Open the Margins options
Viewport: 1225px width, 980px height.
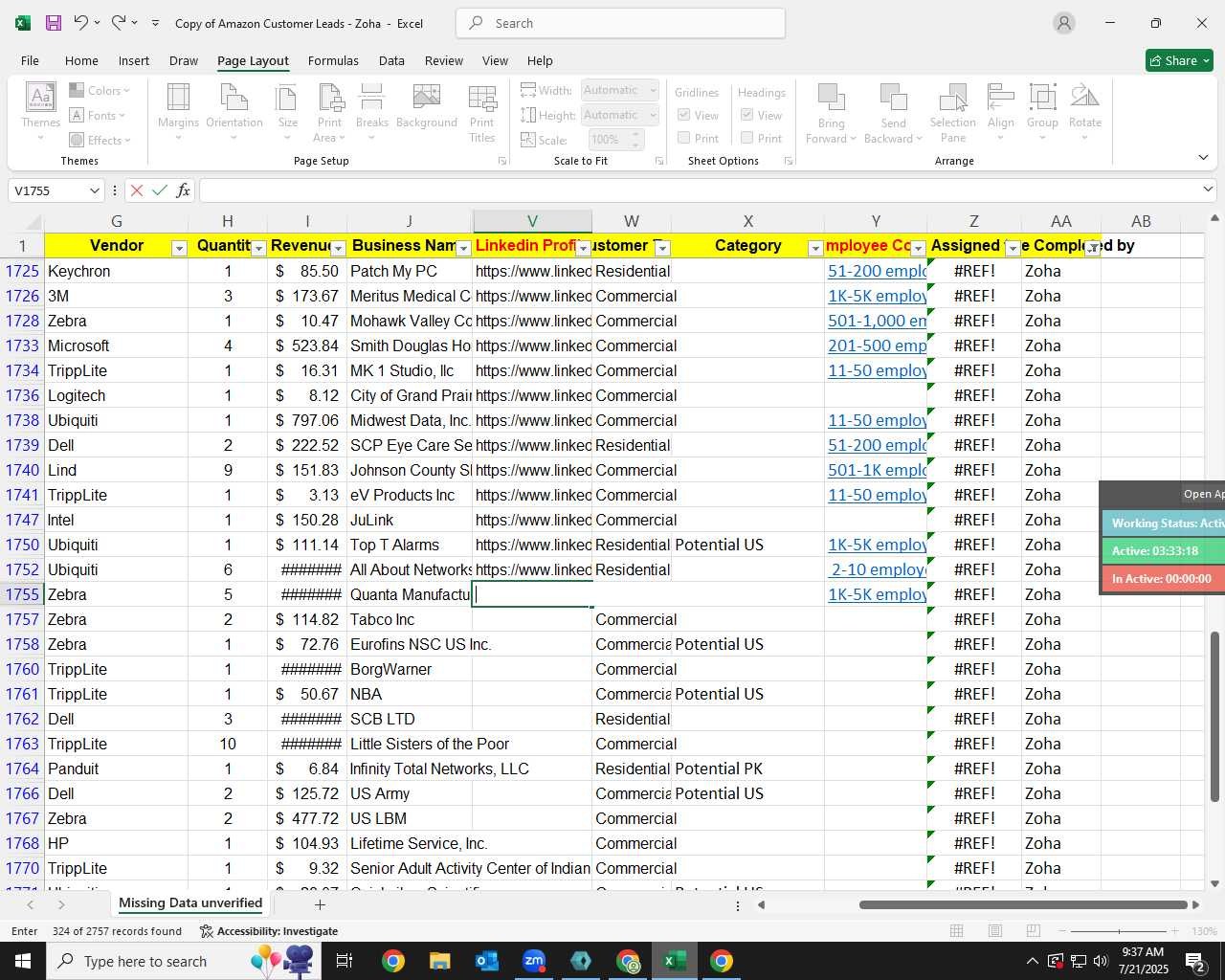[178, 112]
